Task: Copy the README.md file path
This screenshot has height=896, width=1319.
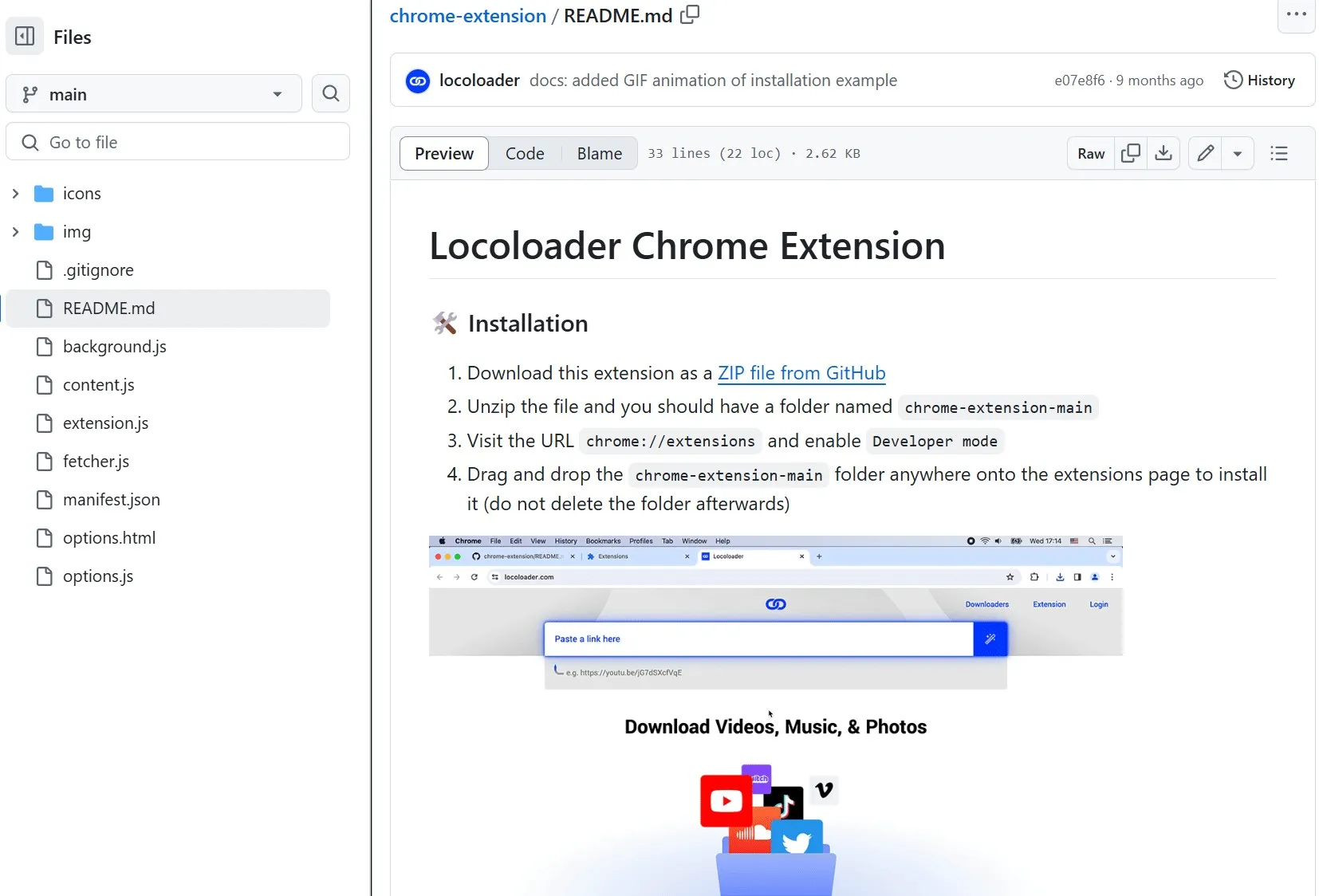Action: click(x=690, y=14)
